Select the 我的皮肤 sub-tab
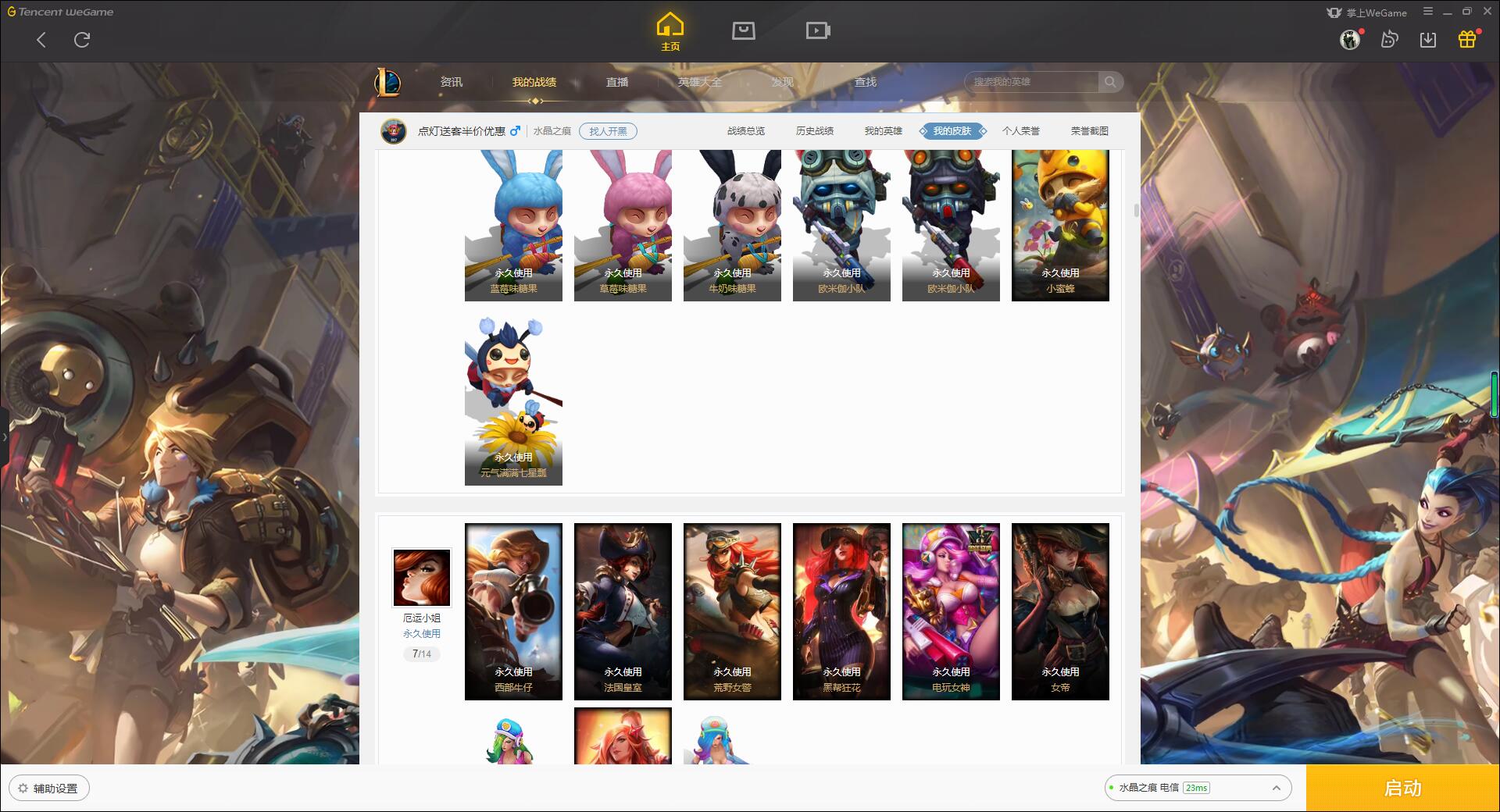 [x=952, y=131]
